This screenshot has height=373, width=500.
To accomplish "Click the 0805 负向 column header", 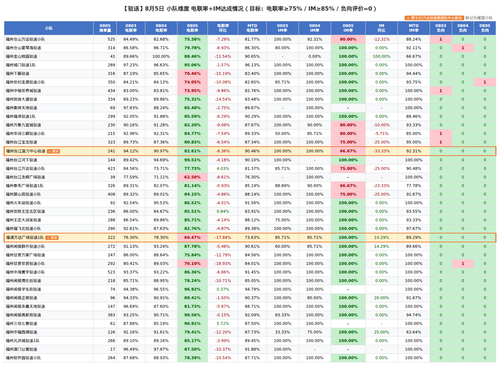I will click(485, 28).
